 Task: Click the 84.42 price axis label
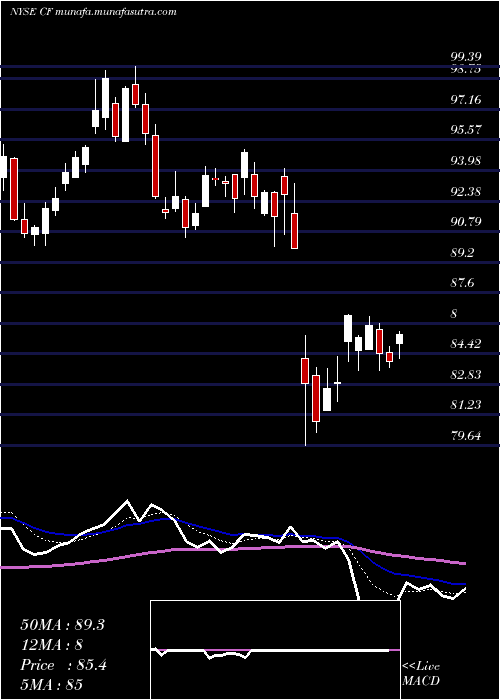466,344
